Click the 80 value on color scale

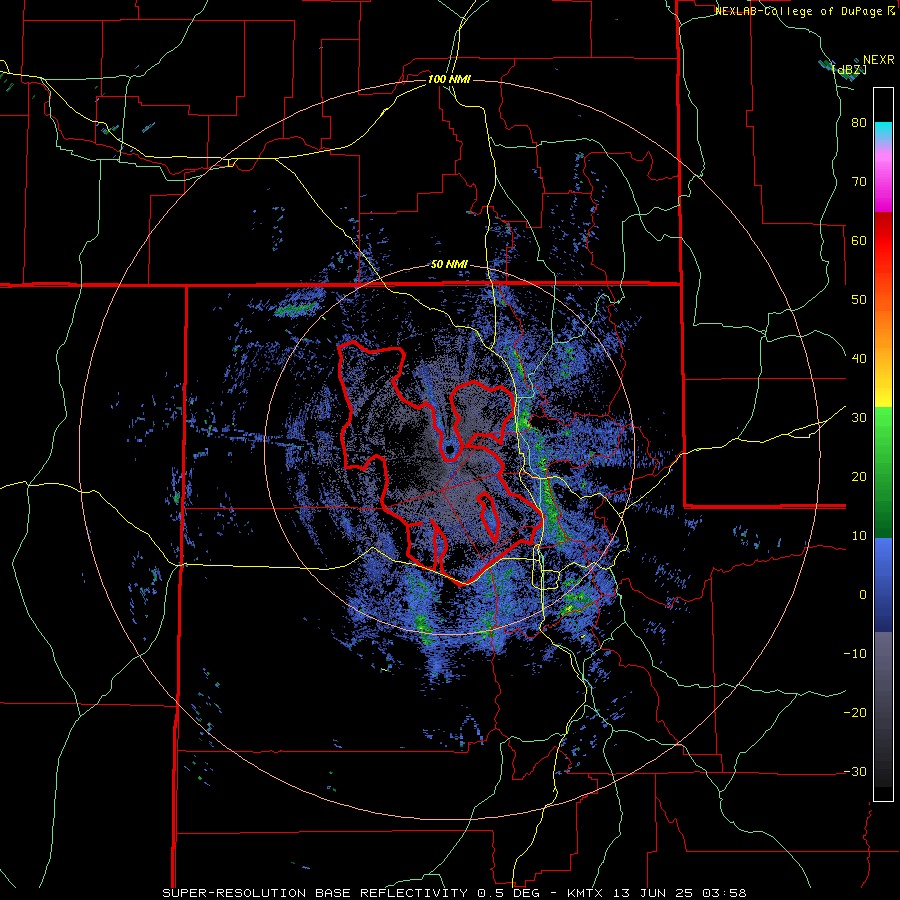click(859, 123)
